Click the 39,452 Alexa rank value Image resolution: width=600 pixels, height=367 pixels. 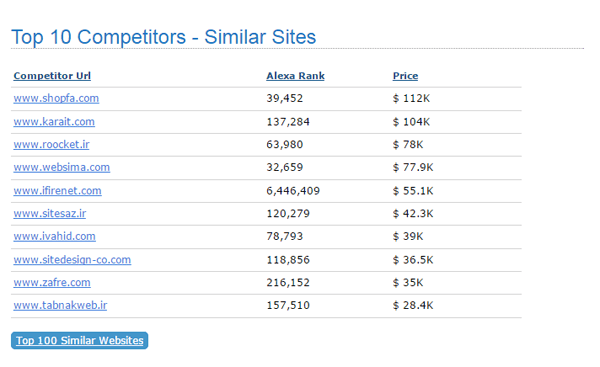(285, 98)
